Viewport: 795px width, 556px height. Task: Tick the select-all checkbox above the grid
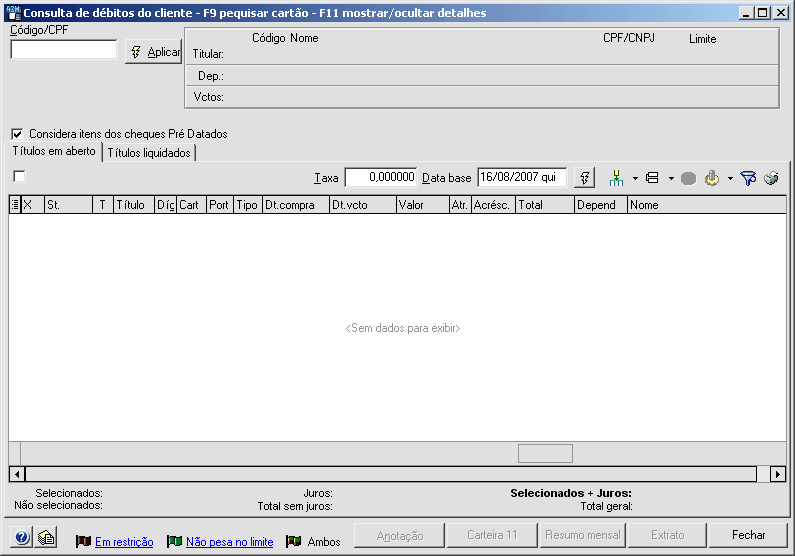19,176
